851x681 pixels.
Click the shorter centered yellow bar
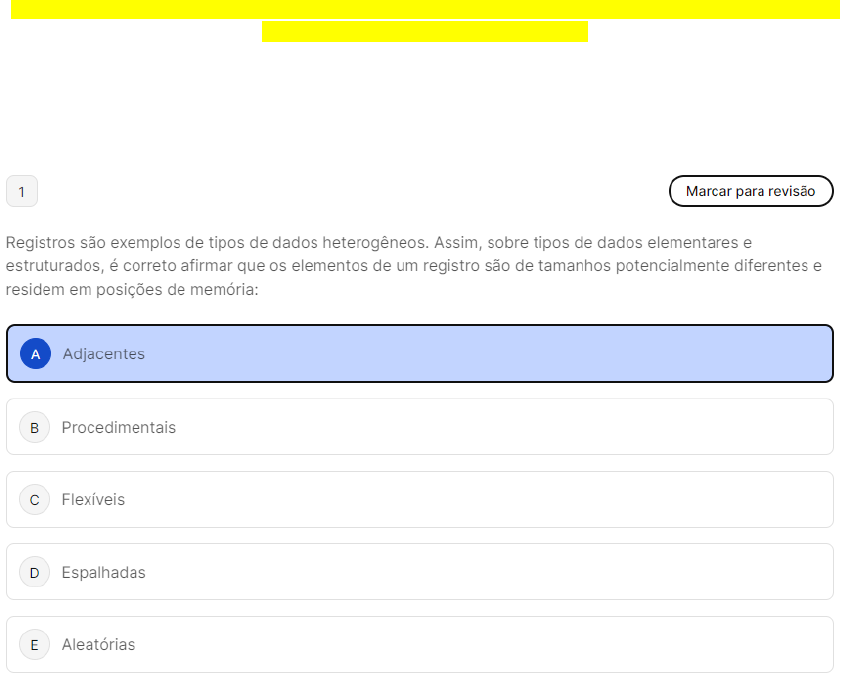[424, 32]
